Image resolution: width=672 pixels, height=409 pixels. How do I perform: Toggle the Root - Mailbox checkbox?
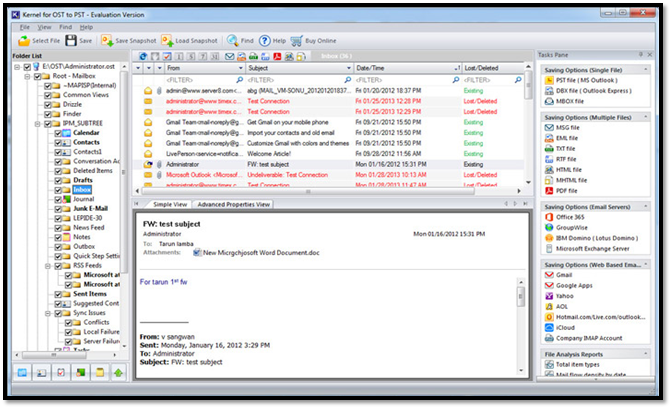pos(37,76)
